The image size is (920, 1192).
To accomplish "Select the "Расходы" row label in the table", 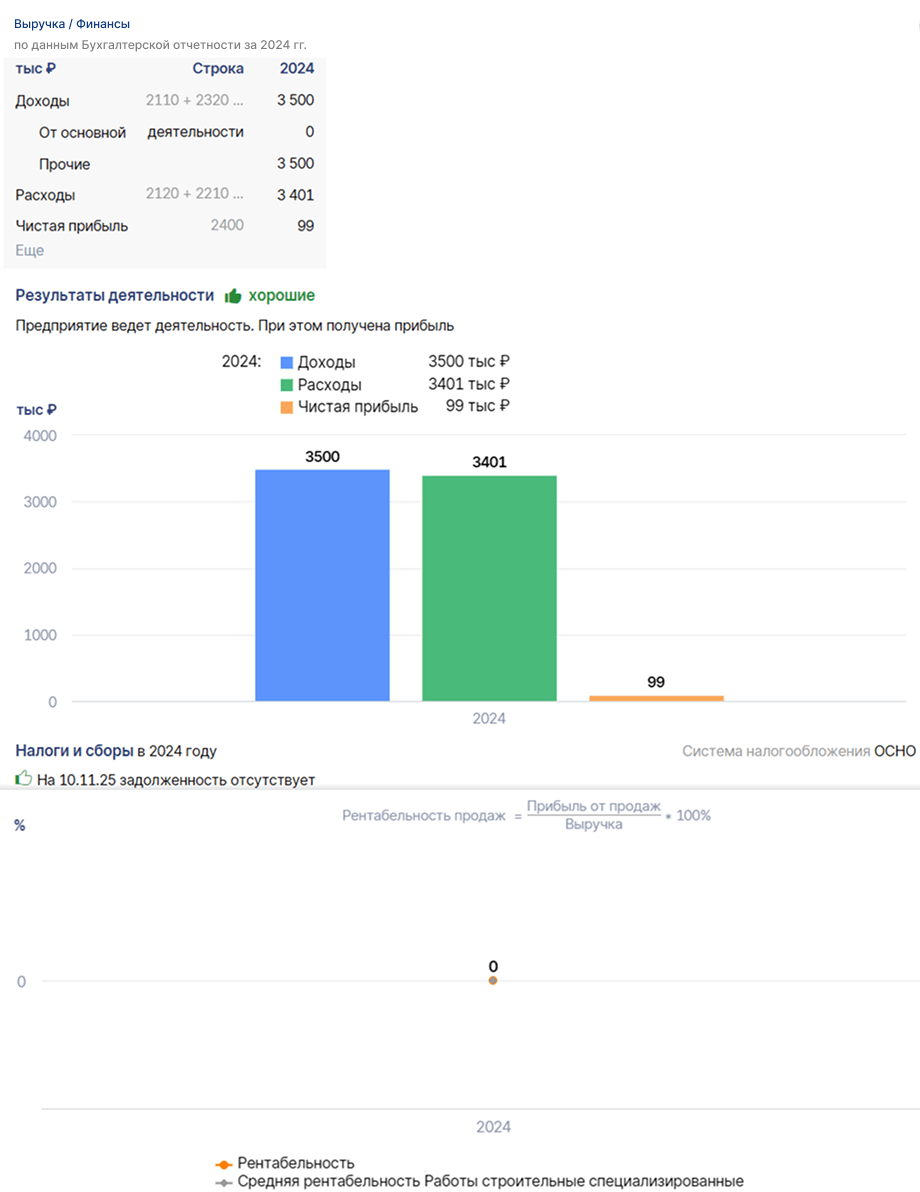I will 45,195.
